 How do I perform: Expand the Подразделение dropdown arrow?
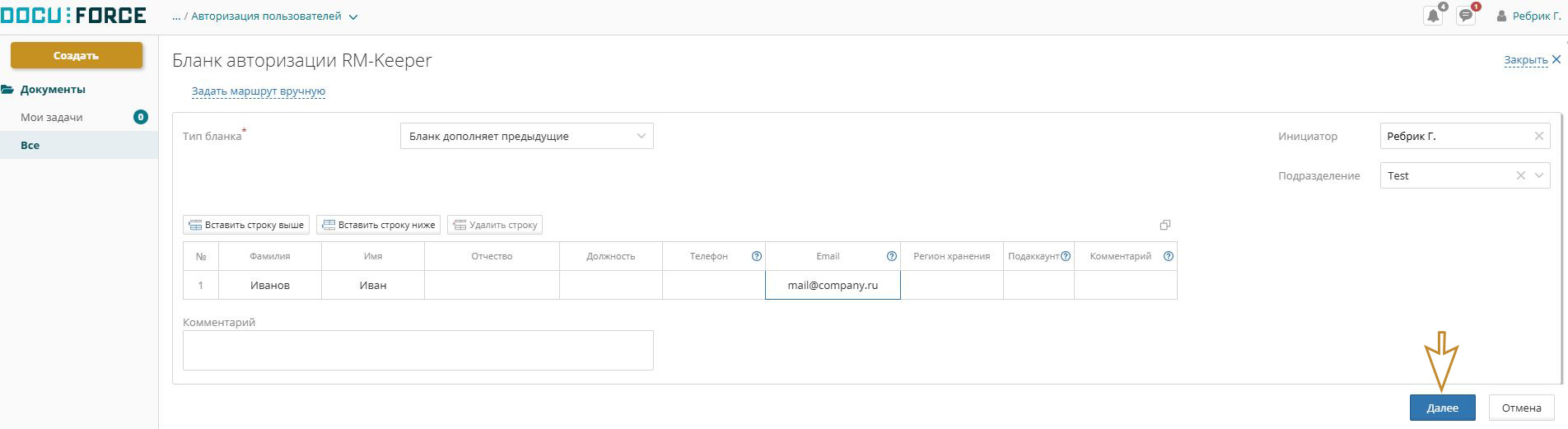coord(1539,175)
